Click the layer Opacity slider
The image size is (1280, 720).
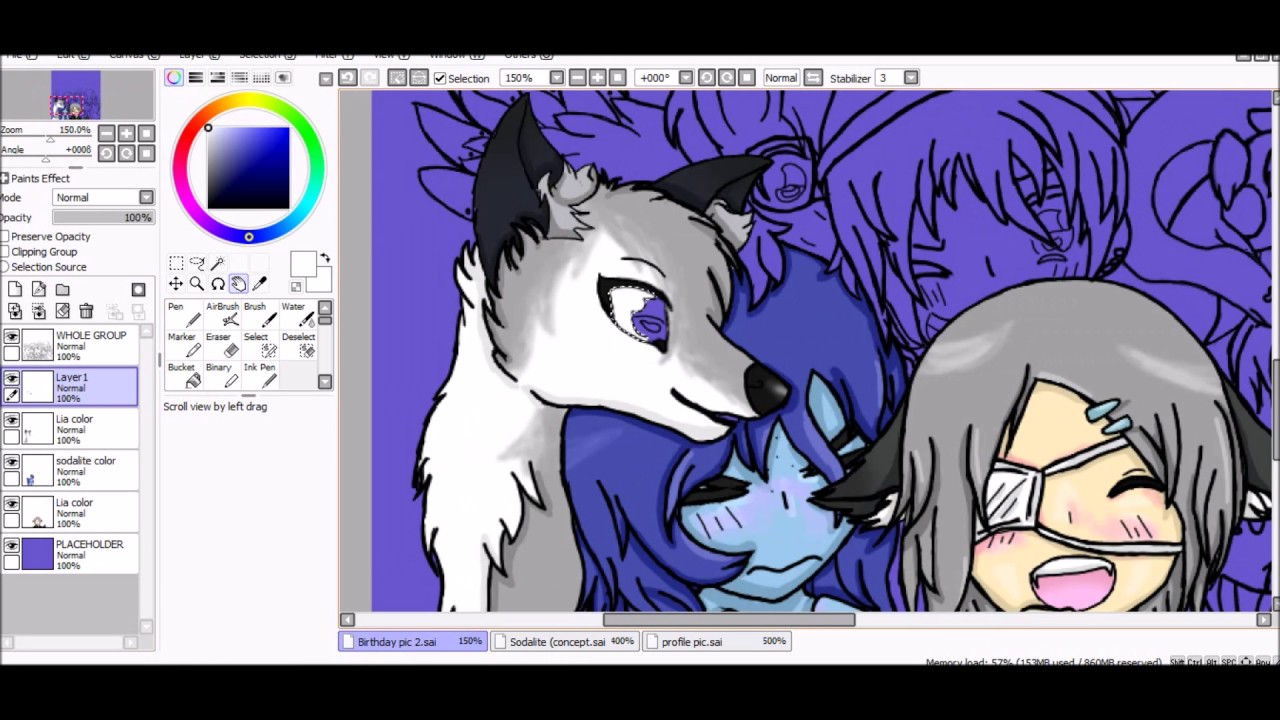point(103,217)
